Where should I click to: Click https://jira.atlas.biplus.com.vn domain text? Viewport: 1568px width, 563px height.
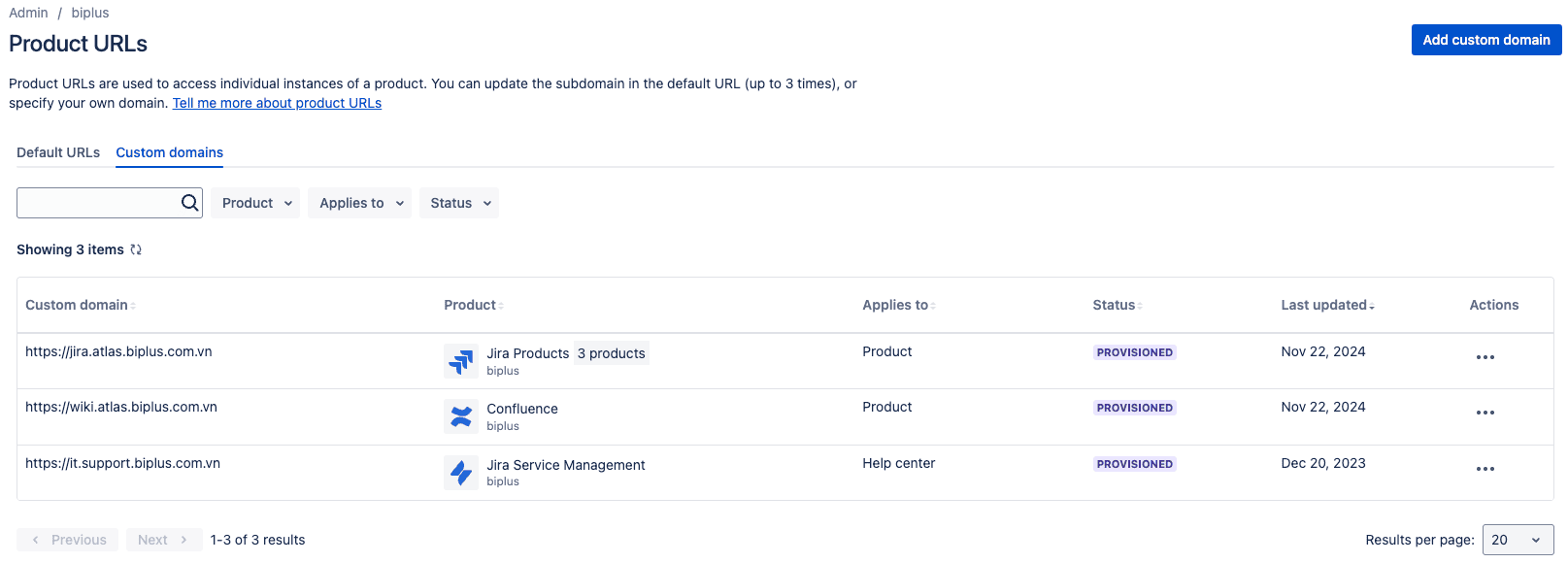118,351
